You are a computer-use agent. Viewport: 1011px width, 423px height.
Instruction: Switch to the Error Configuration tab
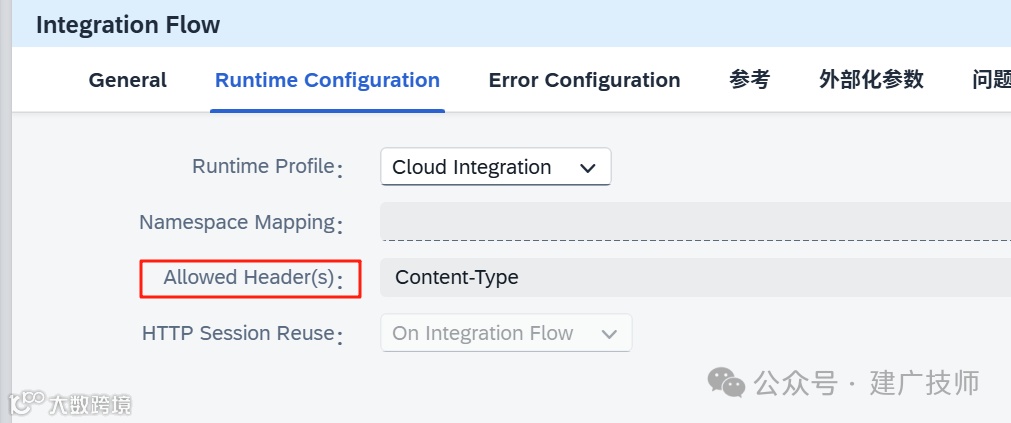click(584, 80)
